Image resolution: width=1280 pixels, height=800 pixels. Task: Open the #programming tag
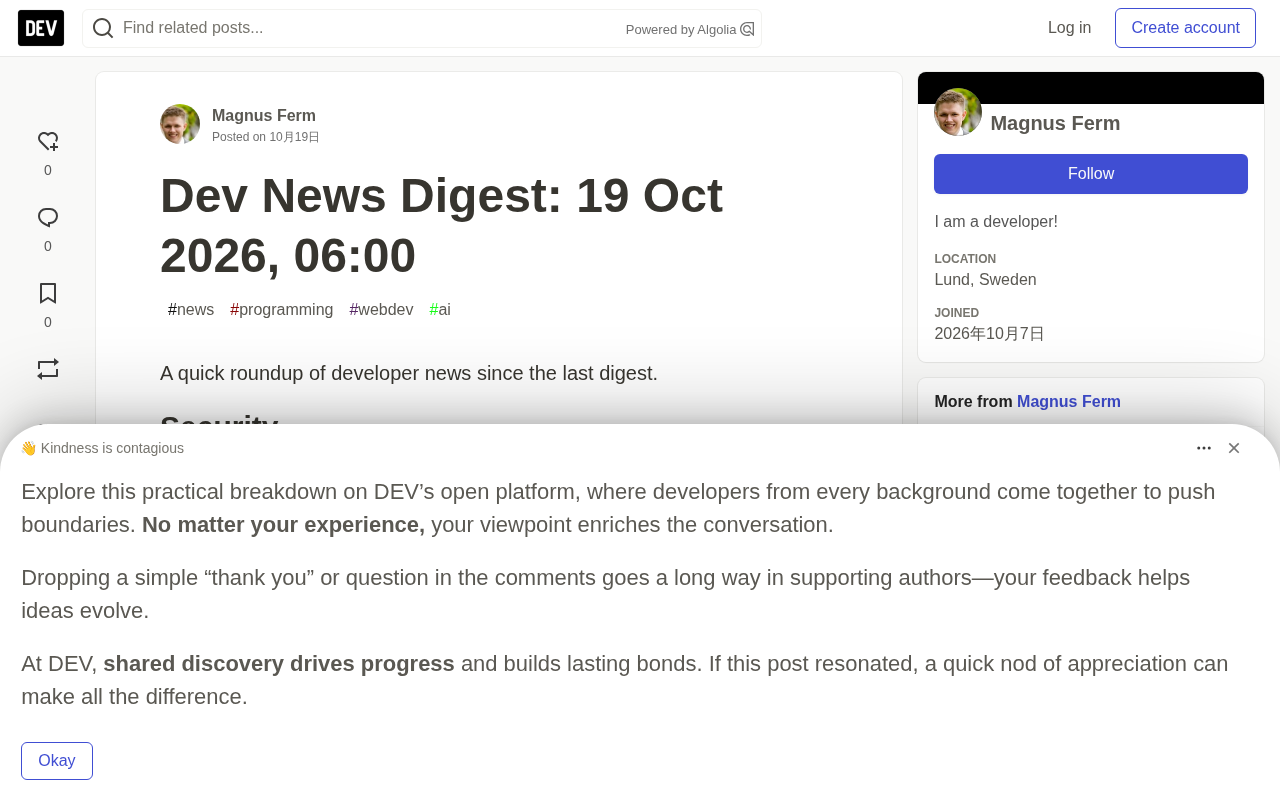click(x=282, y=310)
